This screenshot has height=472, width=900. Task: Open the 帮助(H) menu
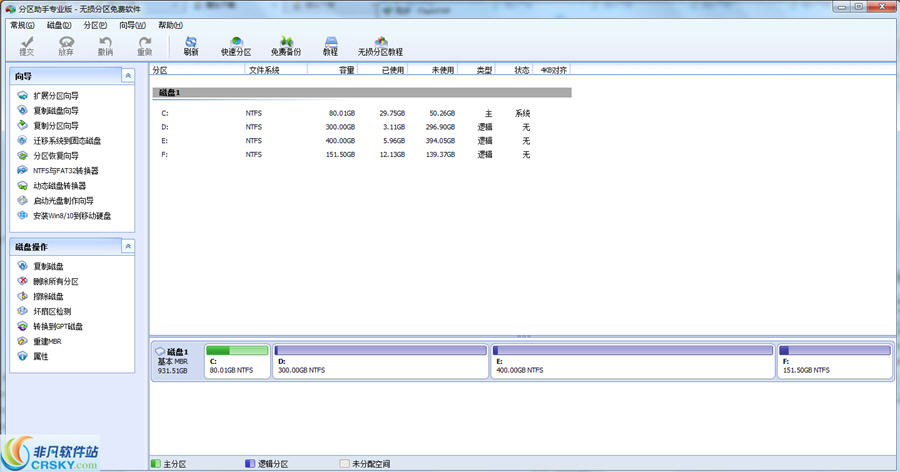(x=171, y=25)
